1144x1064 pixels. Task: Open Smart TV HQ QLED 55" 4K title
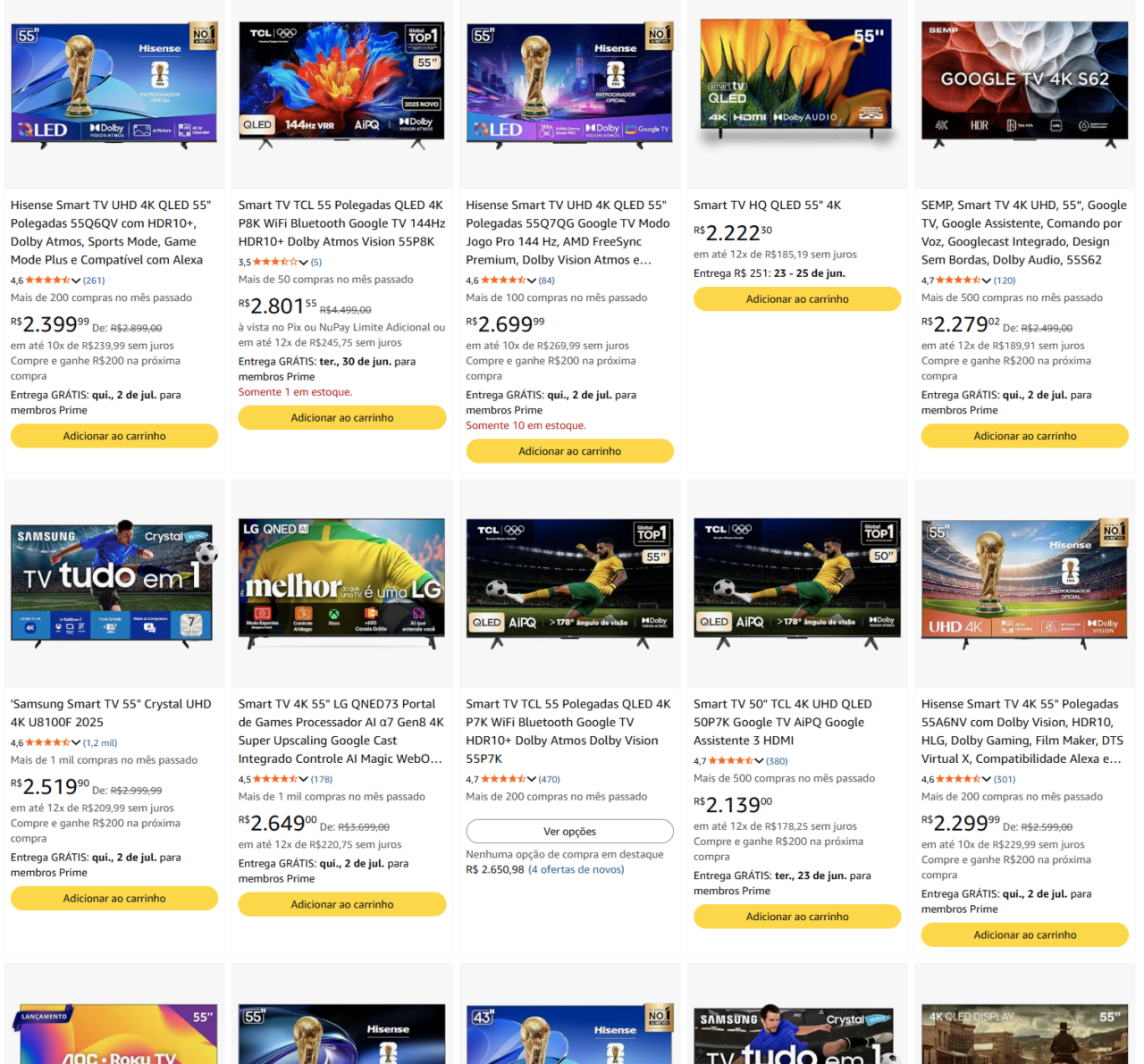tap(767, 205)
